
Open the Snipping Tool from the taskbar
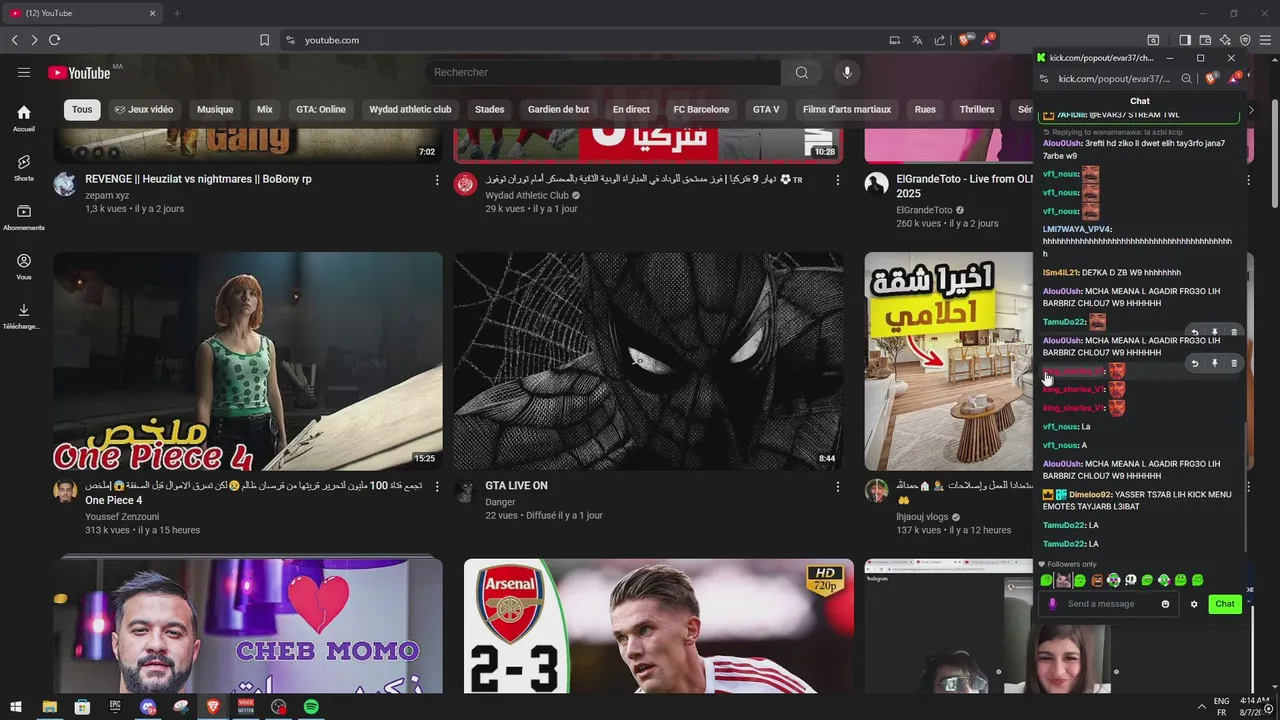[181, 707]
